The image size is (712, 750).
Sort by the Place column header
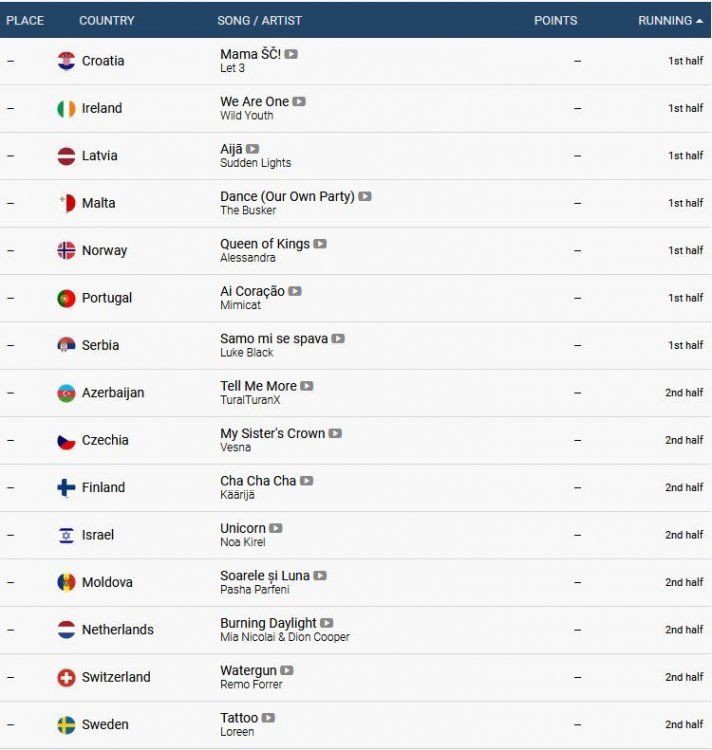(25, 20)
